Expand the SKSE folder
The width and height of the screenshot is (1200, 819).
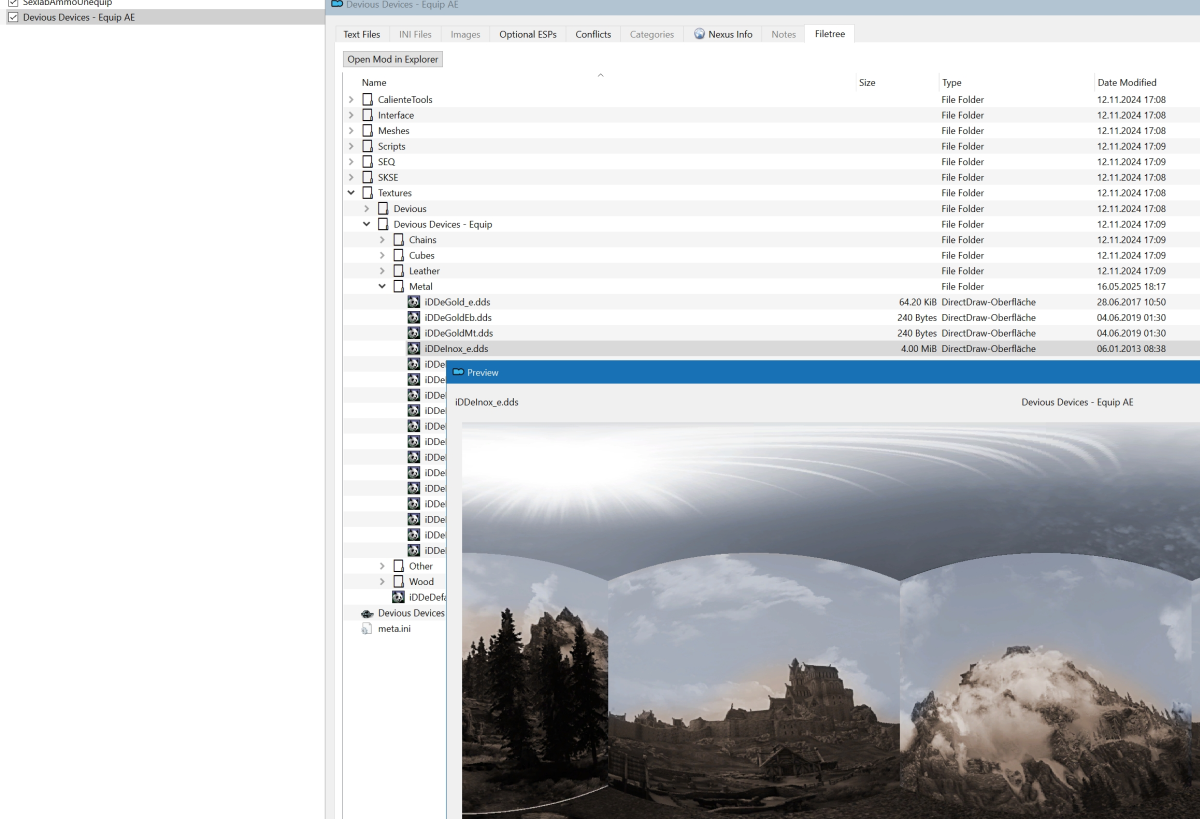click(351, 177)
